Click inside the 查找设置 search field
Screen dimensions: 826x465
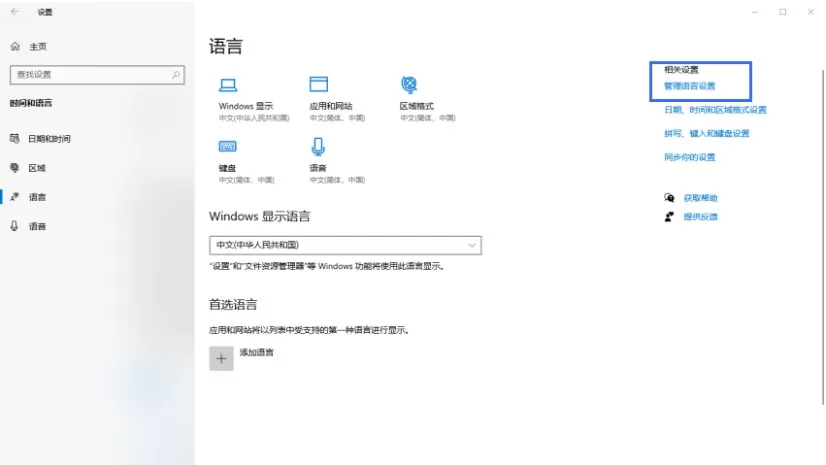point(97,75)
